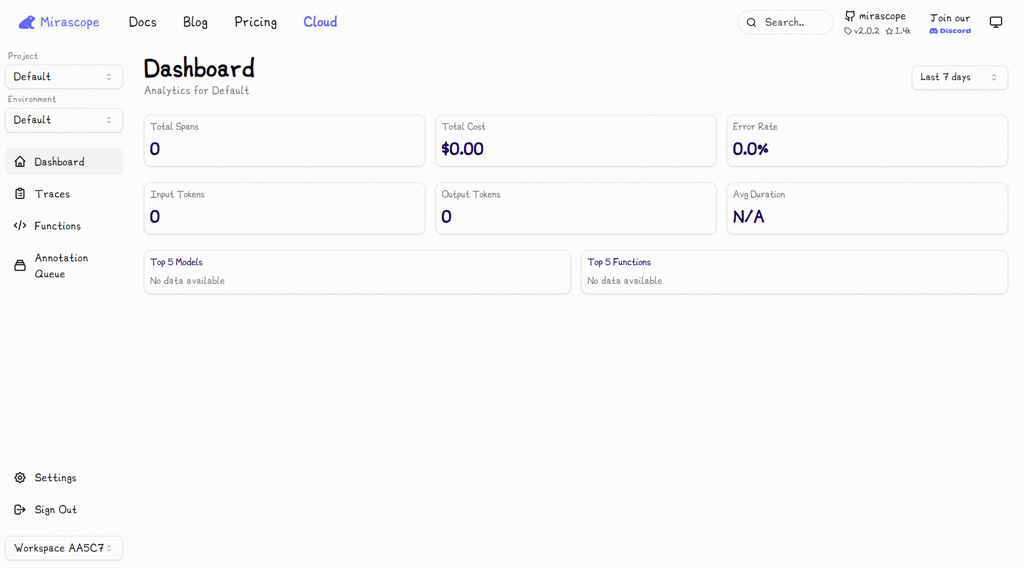Click the monitor theme switcher icon
The width and height of the screenshot is (1024, 568).
(x=996, y=22)
